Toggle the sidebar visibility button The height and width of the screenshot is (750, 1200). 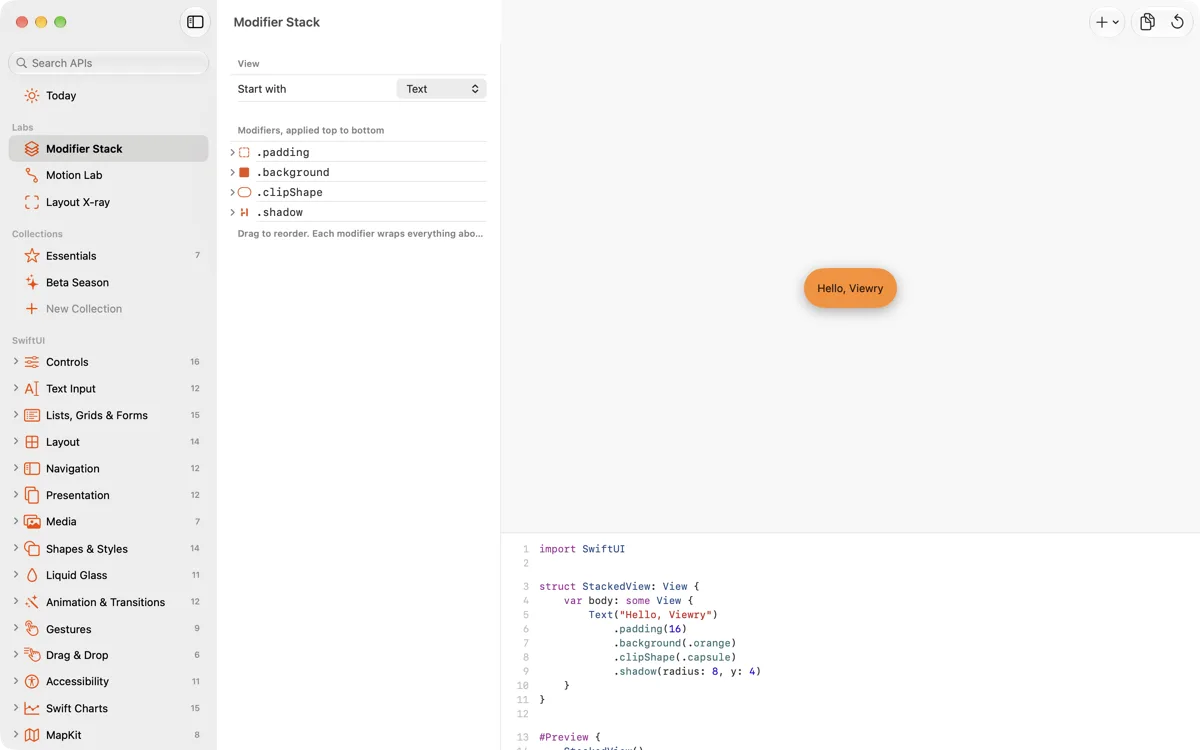[195, 22]
